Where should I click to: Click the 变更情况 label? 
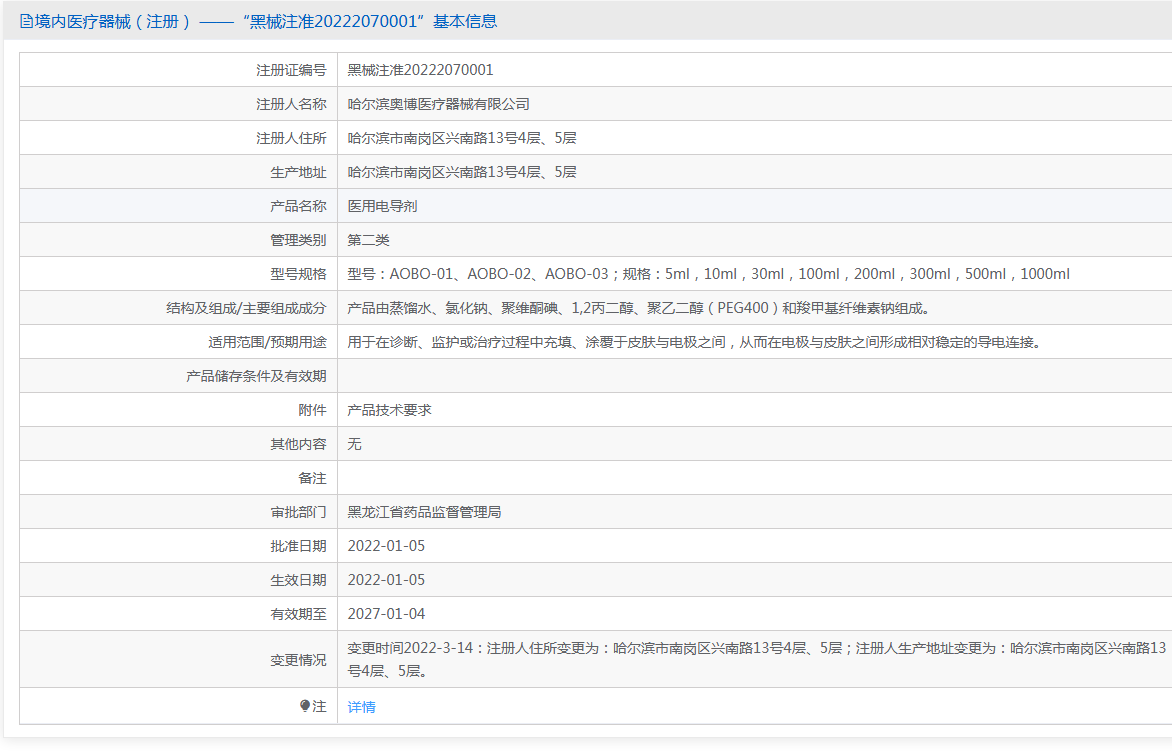pos(298,660)
